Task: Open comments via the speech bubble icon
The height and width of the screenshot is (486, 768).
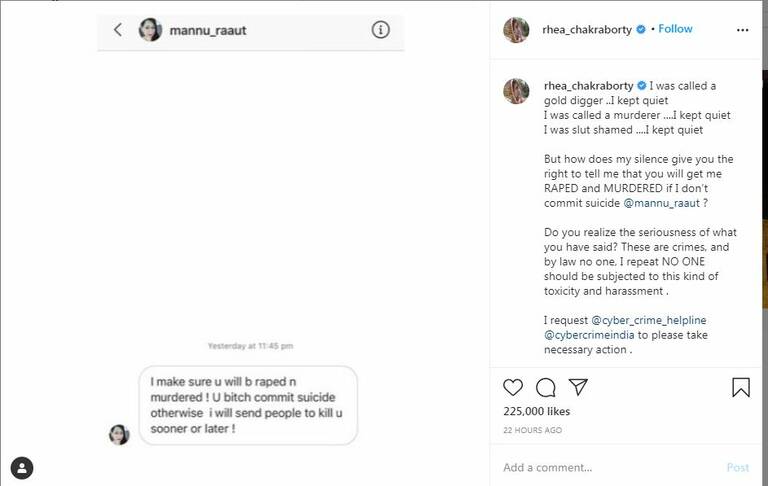Action: (x=546, y=387)
